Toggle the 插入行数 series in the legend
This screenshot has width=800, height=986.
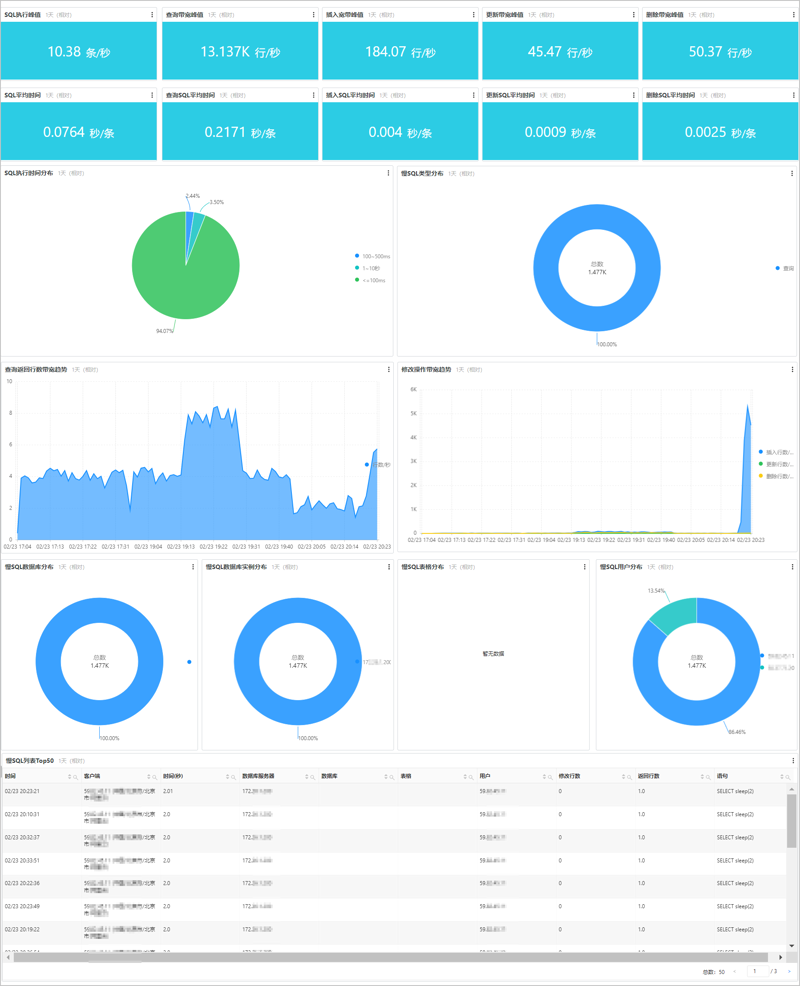pyautogui.click(x=776, y=452)
